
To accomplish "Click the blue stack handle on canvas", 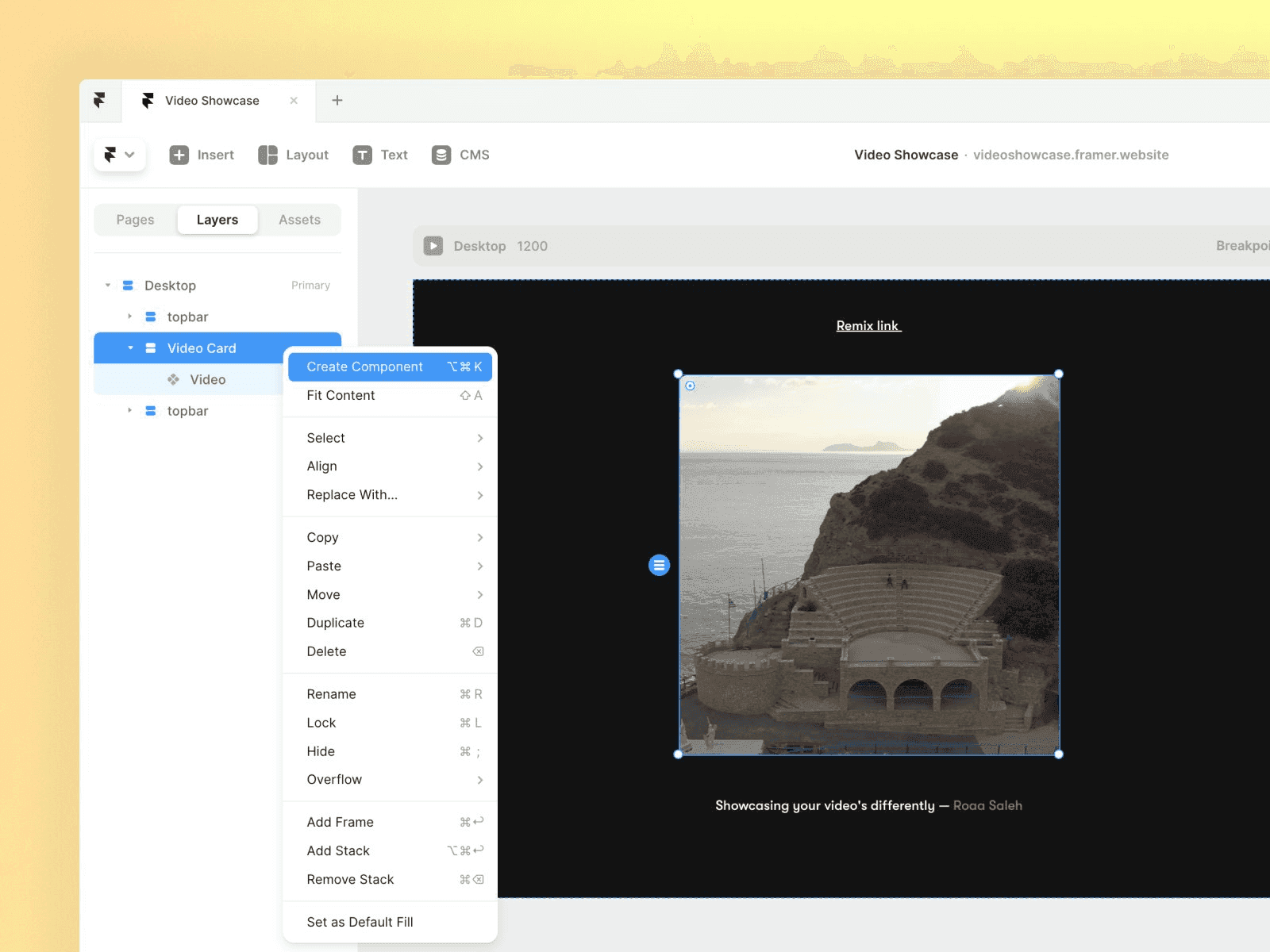I will (x=659, y=565).
